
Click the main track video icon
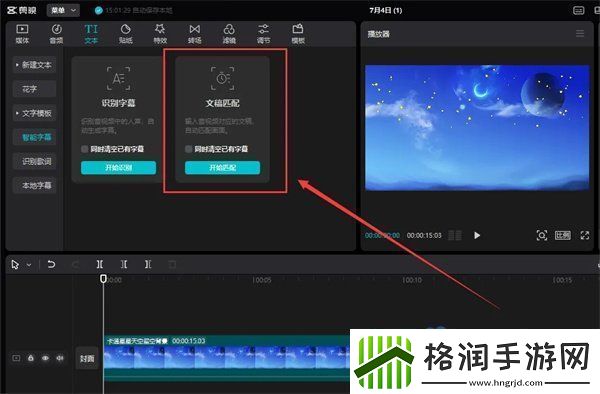16,358
